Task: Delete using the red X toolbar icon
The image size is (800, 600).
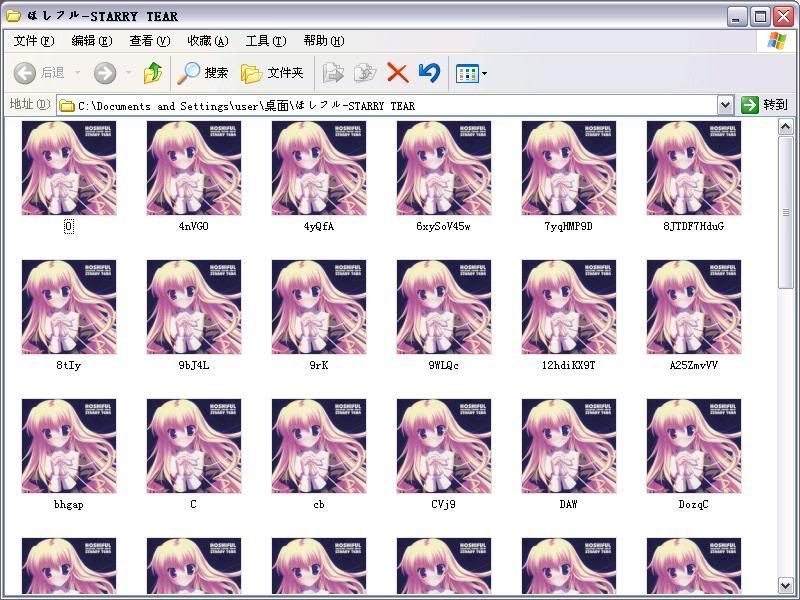Action: tap(397, 73)
